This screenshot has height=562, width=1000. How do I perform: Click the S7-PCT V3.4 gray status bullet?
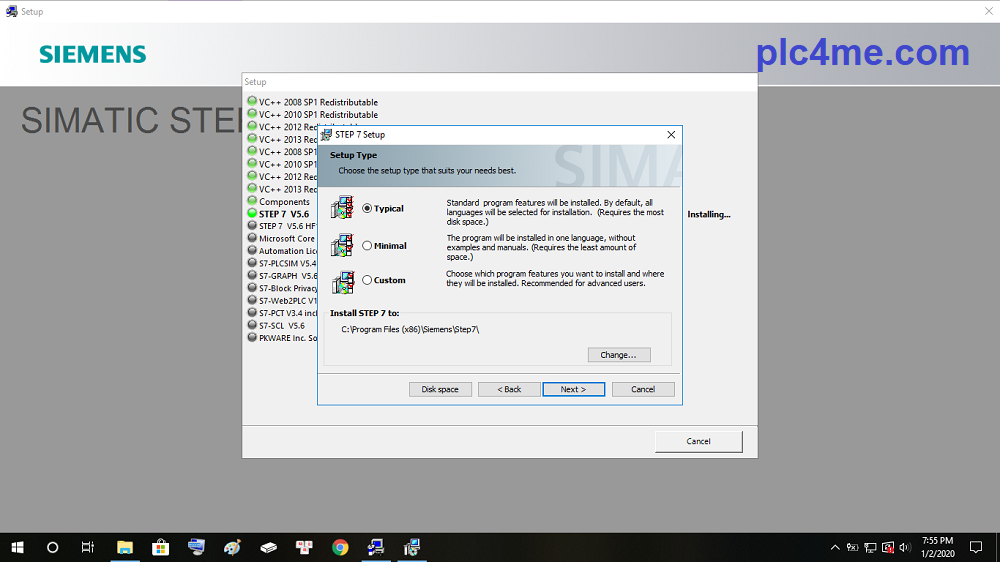(252, 312)
